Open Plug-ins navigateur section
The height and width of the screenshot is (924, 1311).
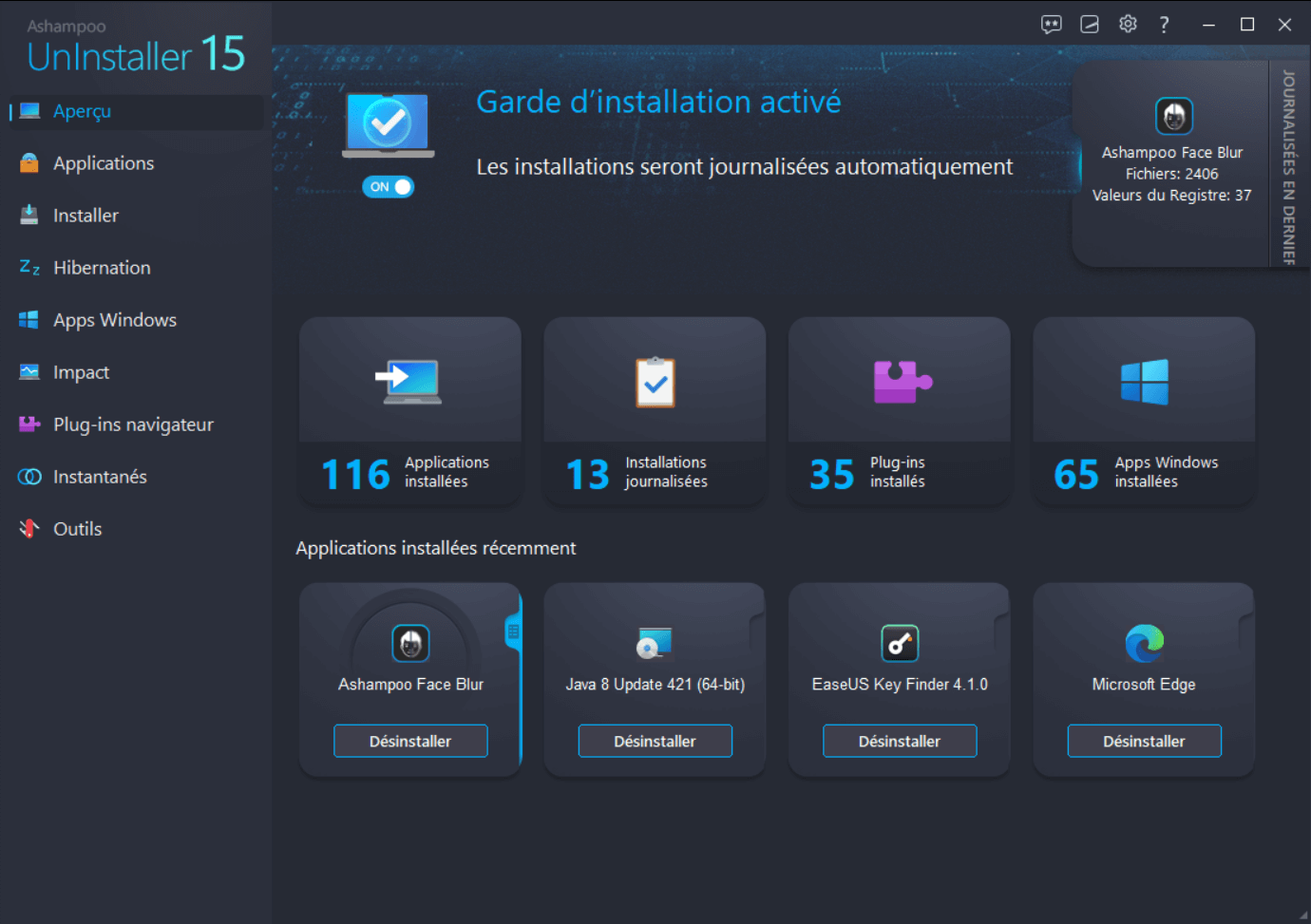coord(135,424)
